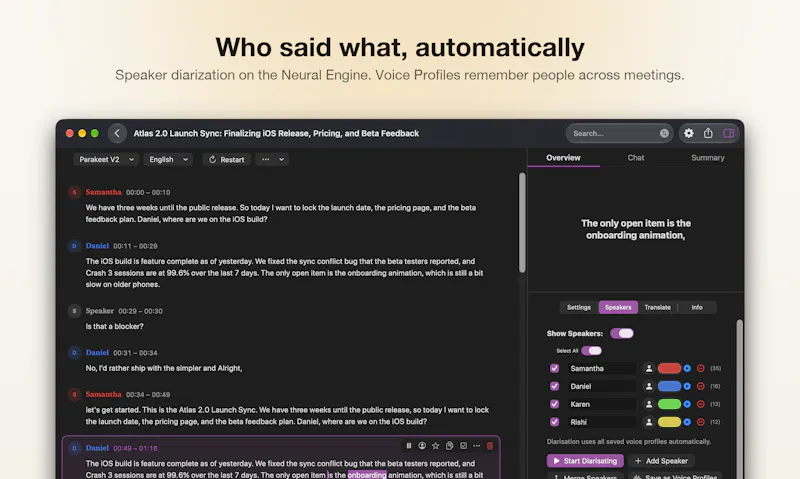
Task: Select the Translate segment
Action: click(657, 307)
